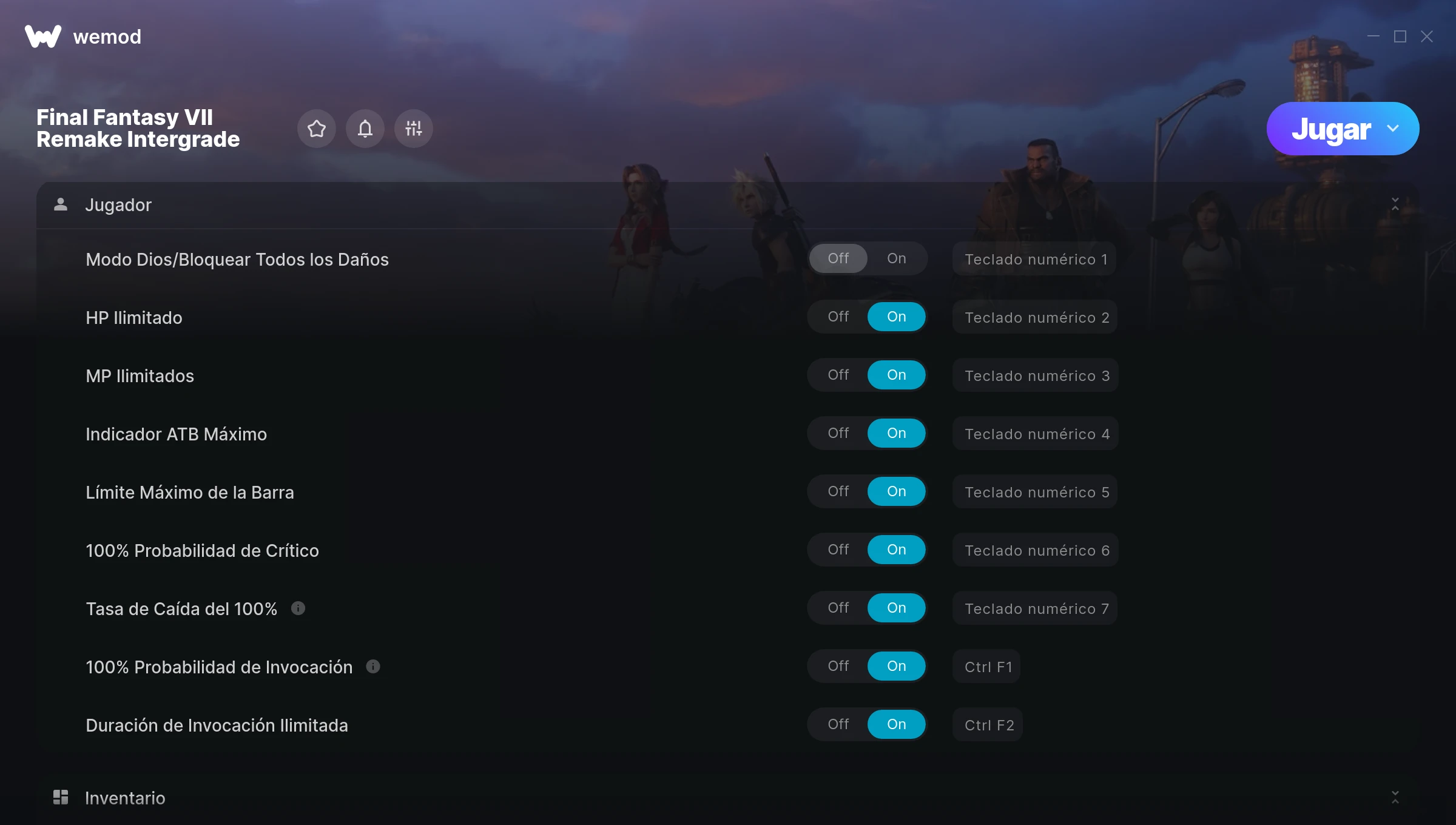Add game to favorites with star icon
1456x825 pixels.
click(x=317, y=129)
